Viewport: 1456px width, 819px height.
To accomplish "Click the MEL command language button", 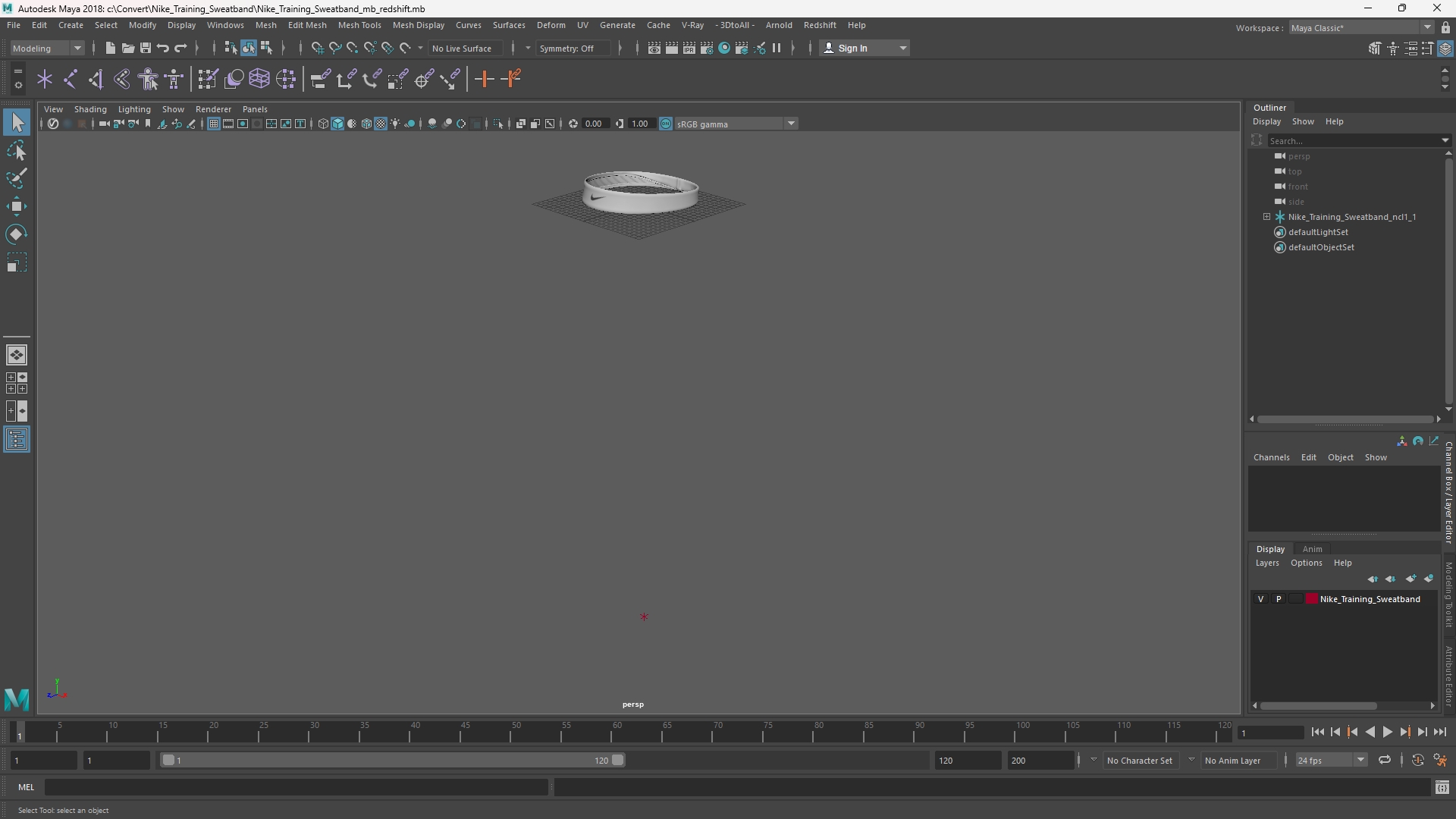I will (x=27, y=787).
